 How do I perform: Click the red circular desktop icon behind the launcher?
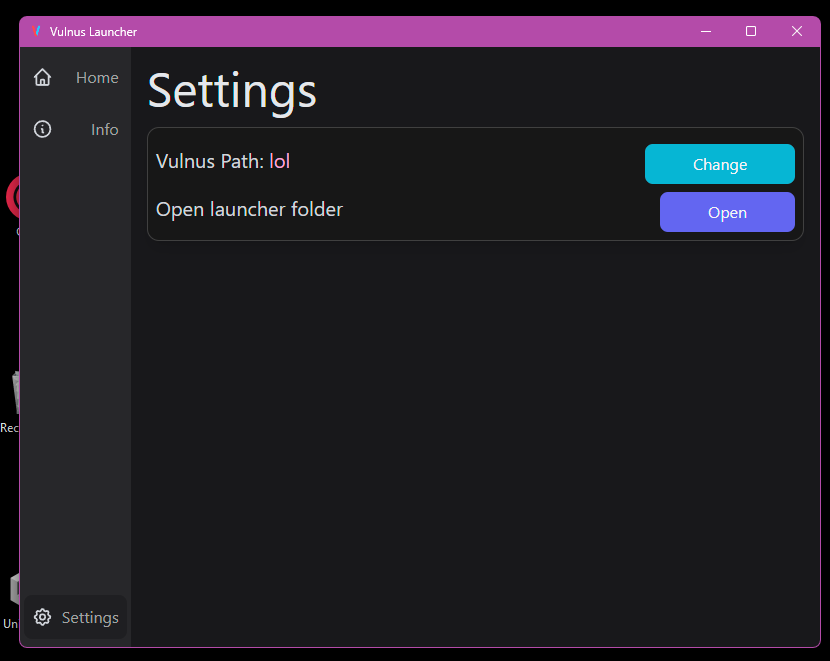[13, 198]
